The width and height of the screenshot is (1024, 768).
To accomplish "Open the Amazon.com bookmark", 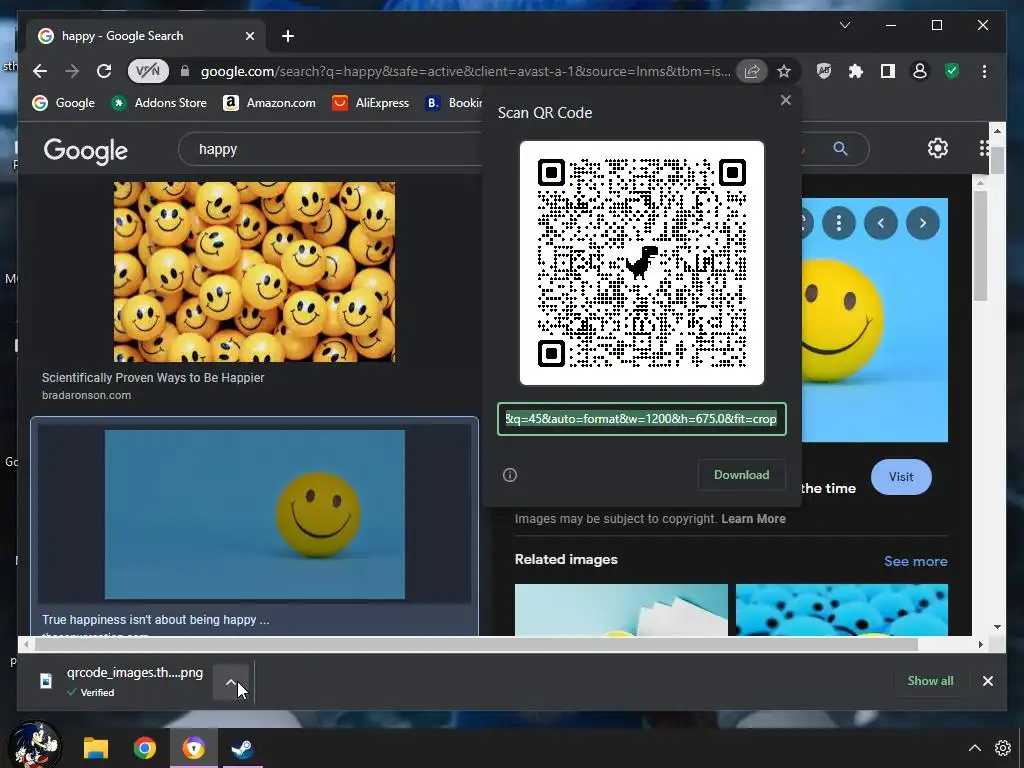I will coord(269,103).
